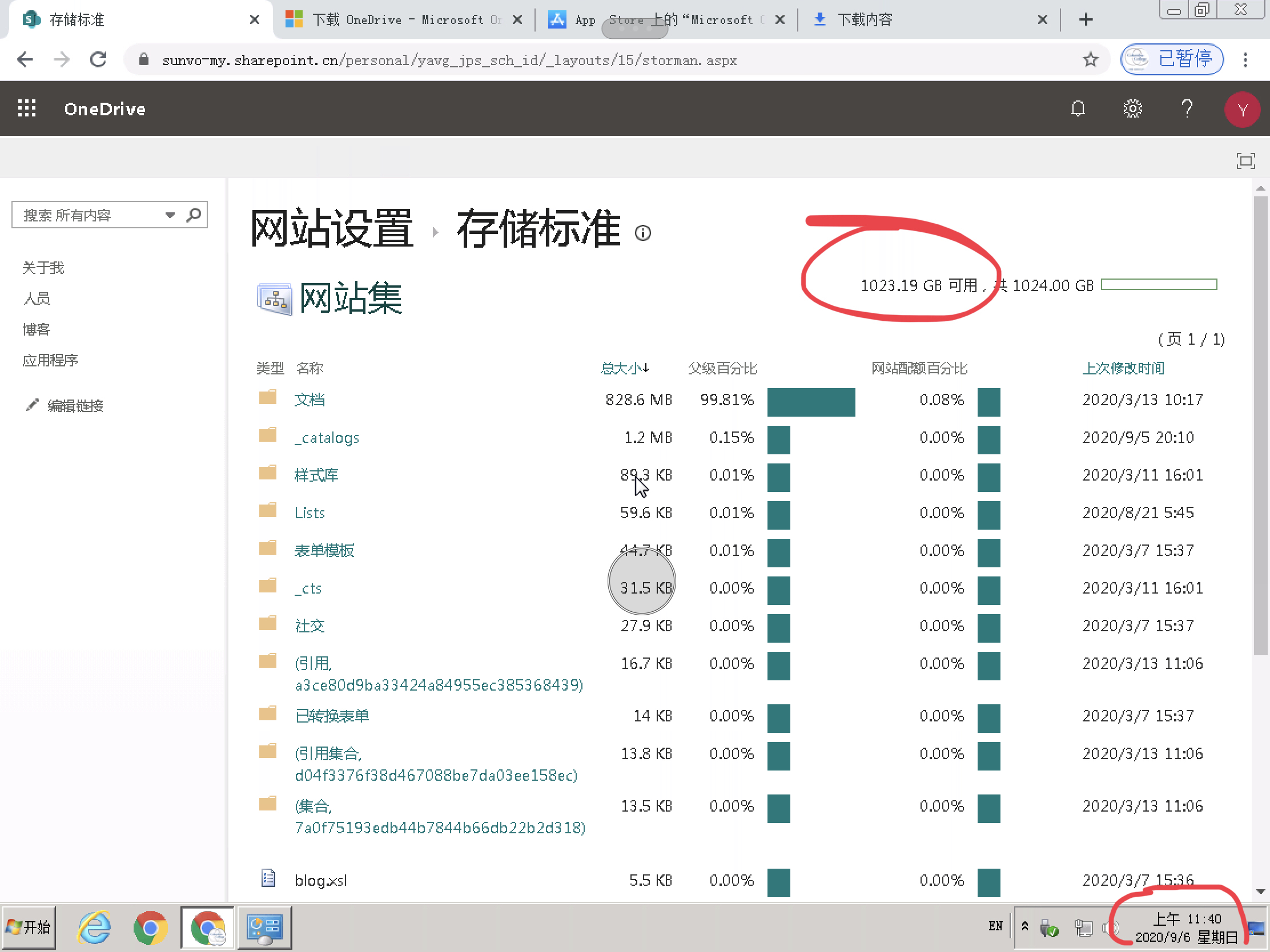Open the control panel taskbar icon
1270x952 pixels.
point(265,927)
